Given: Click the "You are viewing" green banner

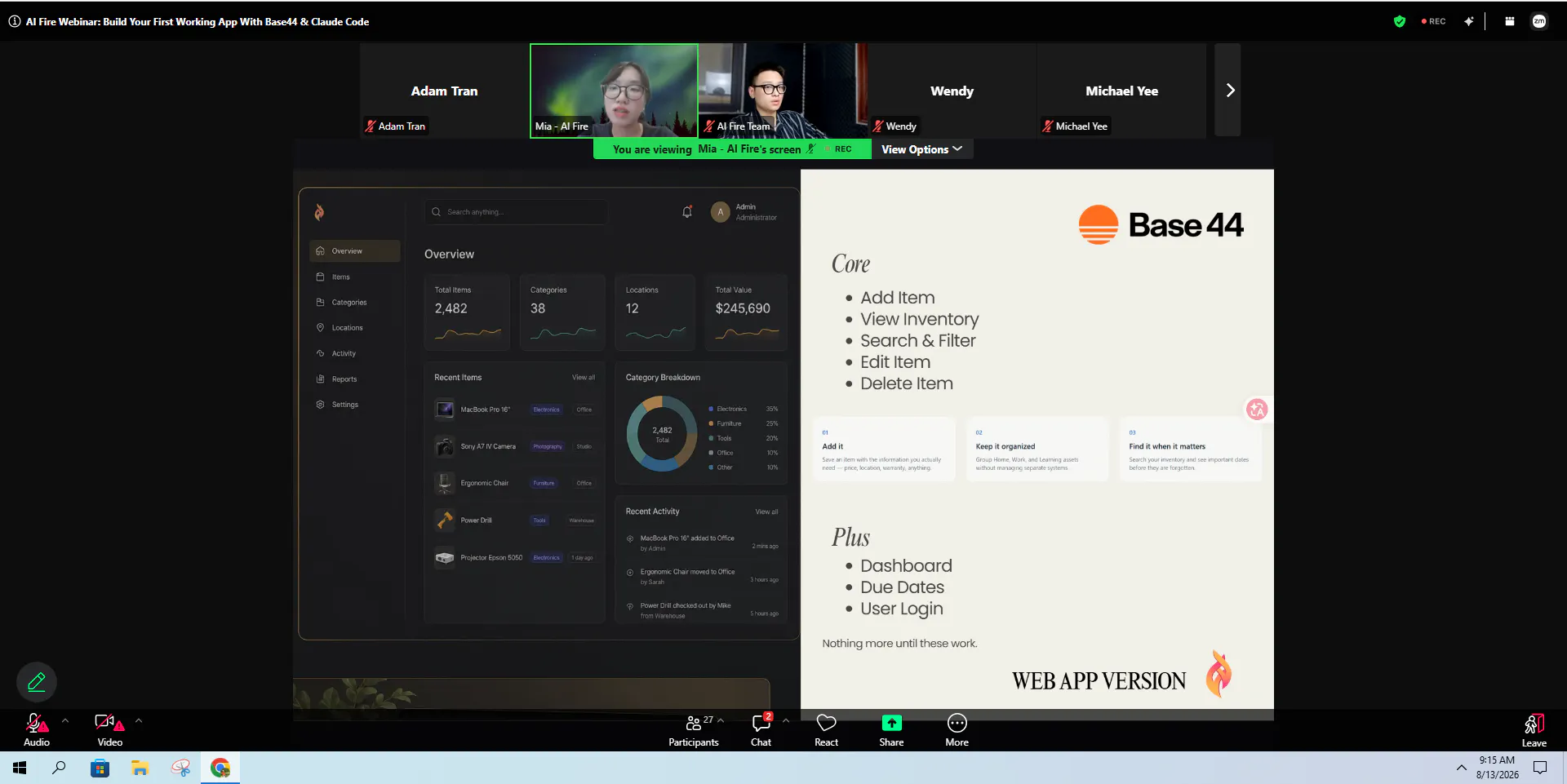Looking at the screenshot, I should point(733,149).
